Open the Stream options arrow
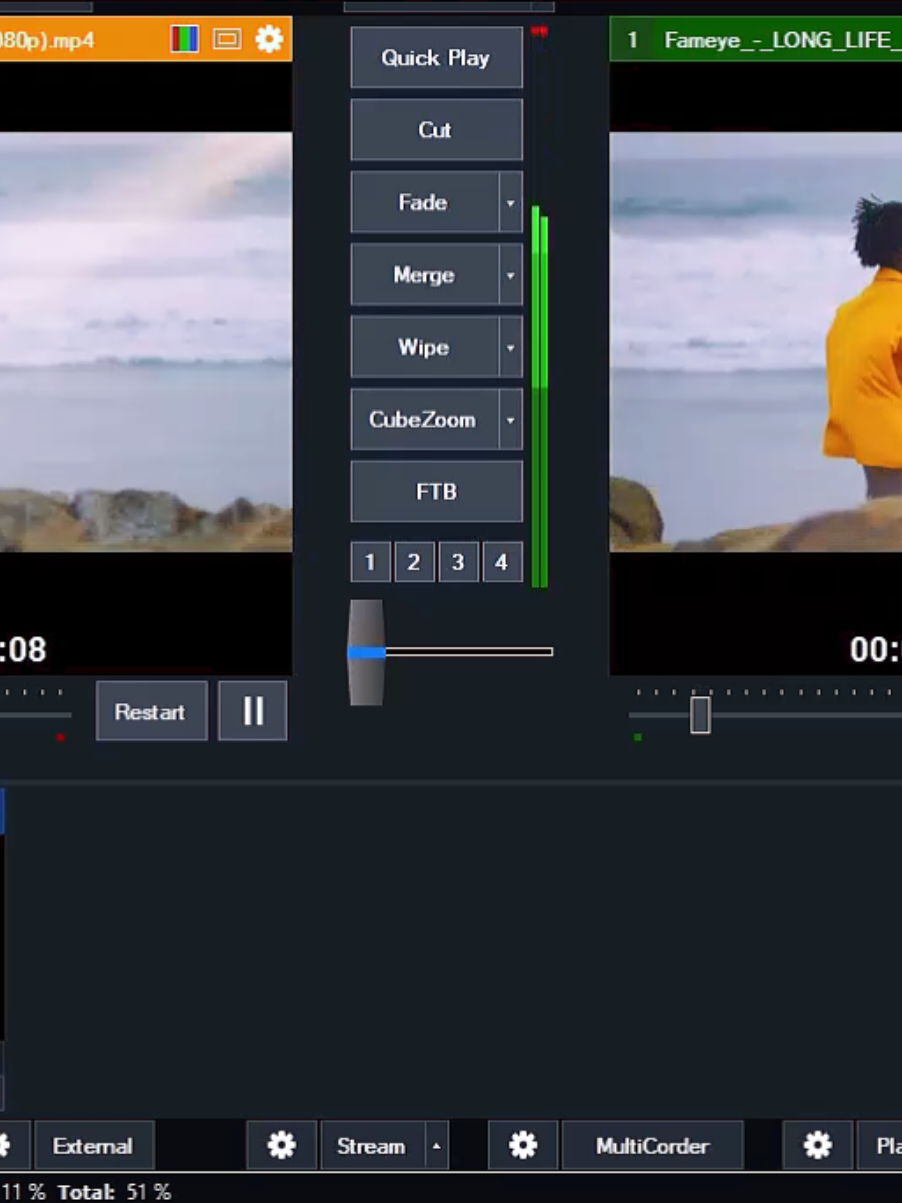902x1203 pixels. click(436, 1146)
